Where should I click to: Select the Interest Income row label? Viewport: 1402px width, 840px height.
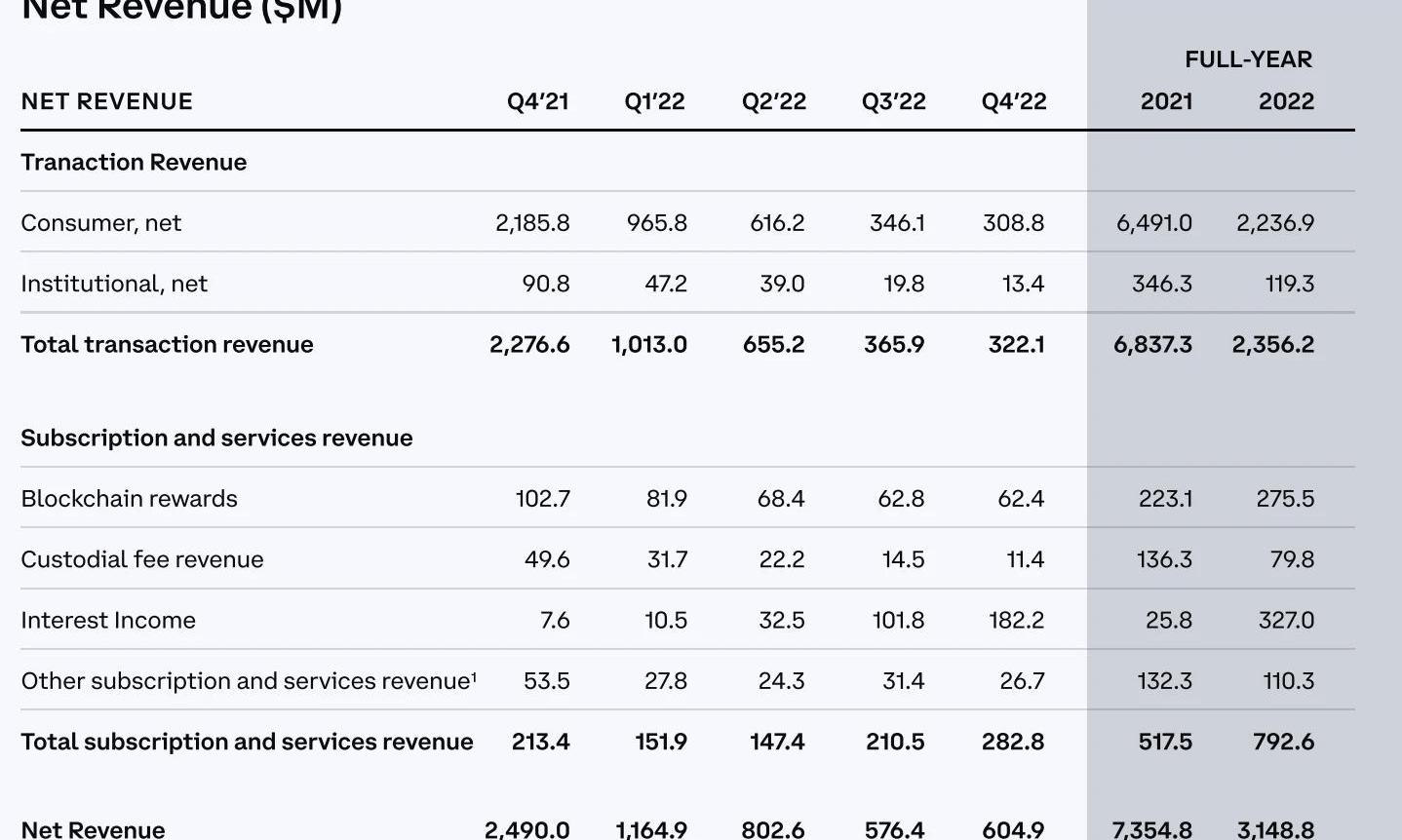point(108,620)
